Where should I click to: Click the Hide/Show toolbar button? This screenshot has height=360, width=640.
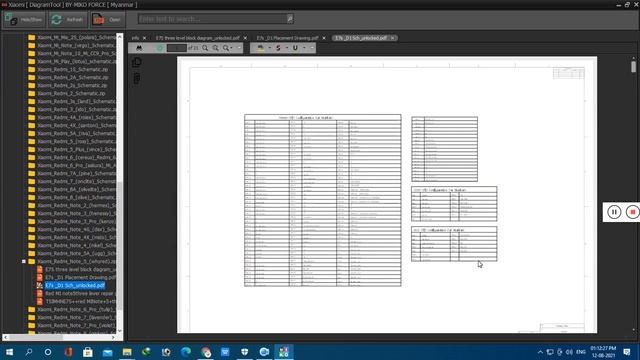tap(24, 19)
